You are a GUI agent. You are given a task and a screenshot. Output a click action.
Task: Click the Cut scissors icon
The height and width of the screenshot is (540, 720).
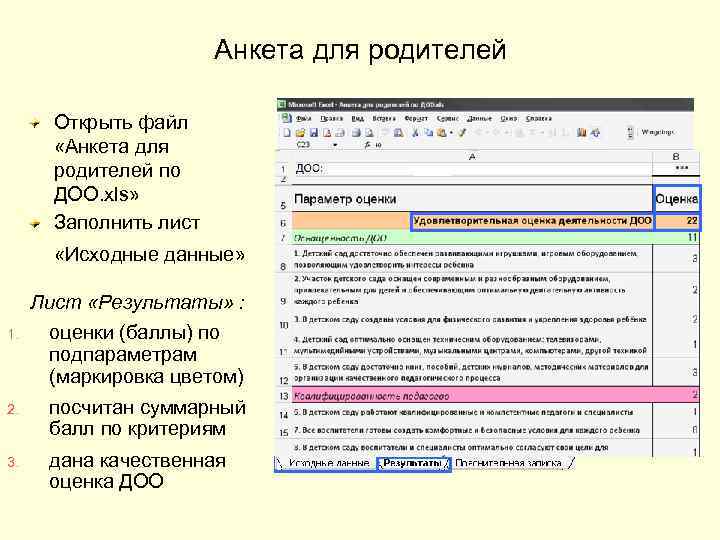coord(415,133)
